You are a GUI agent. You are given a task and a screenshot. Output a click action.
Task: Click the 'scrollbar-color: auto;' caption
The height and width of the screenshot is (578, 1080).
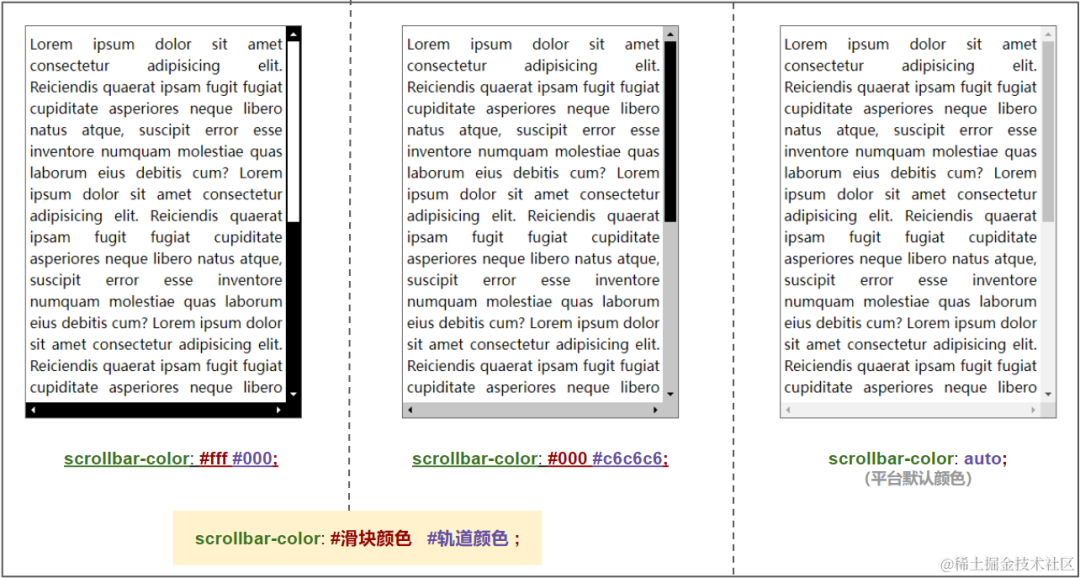pyautogui.click(x=917, y=459)
